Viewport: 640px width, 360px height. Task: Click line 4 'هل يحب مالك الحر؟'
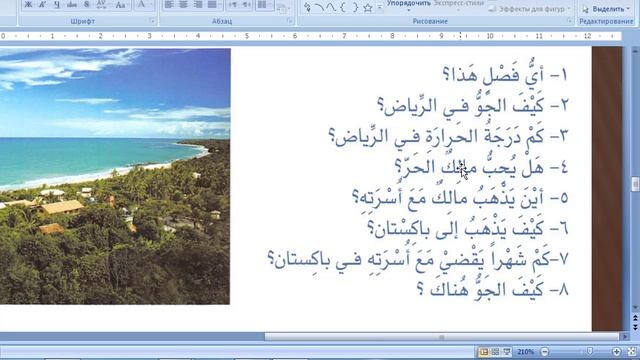pyautogui.click(x=481, y=167)
